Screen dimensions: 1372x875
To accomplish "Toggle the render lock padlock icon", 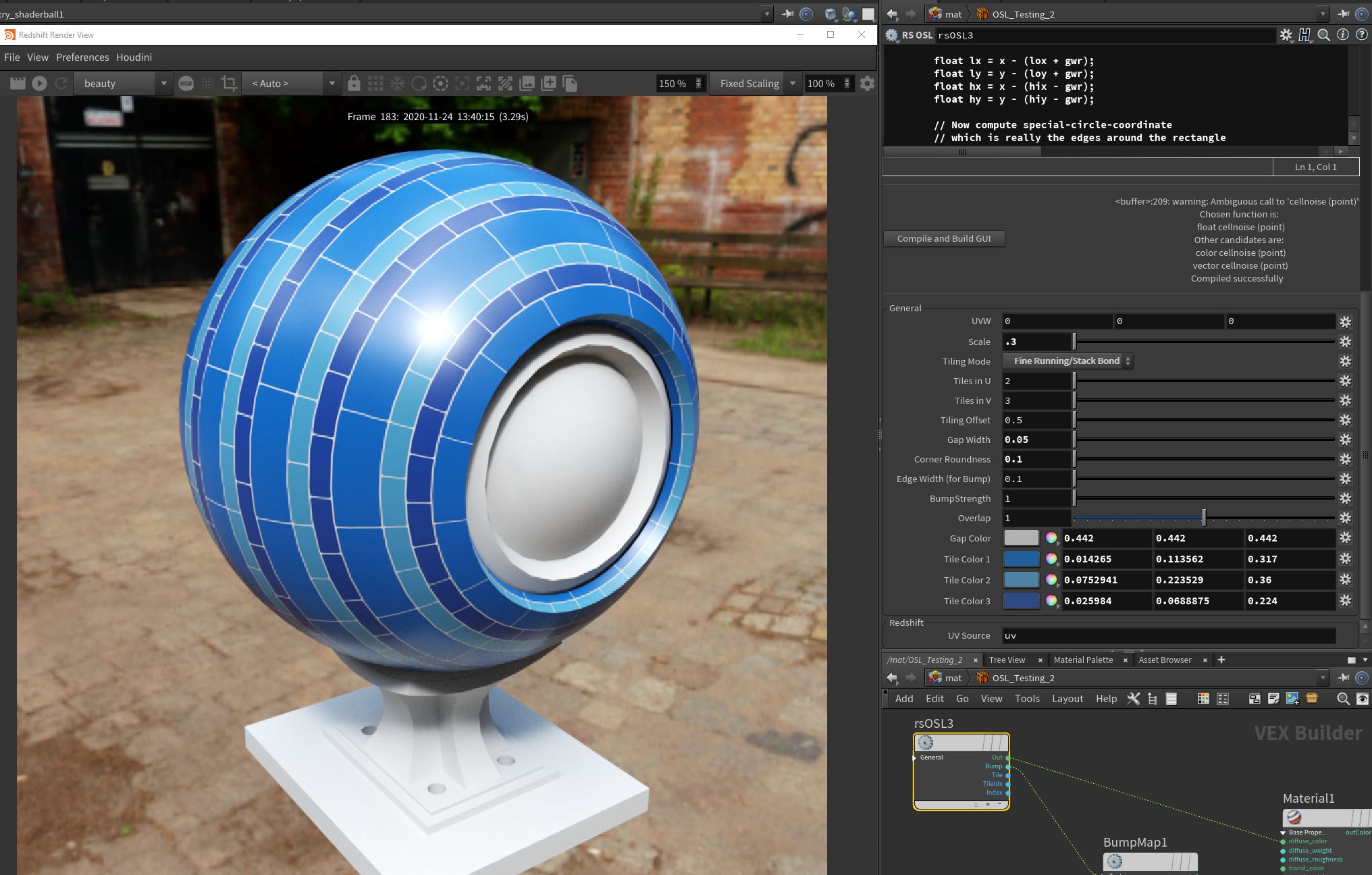I will click(354, 83).
